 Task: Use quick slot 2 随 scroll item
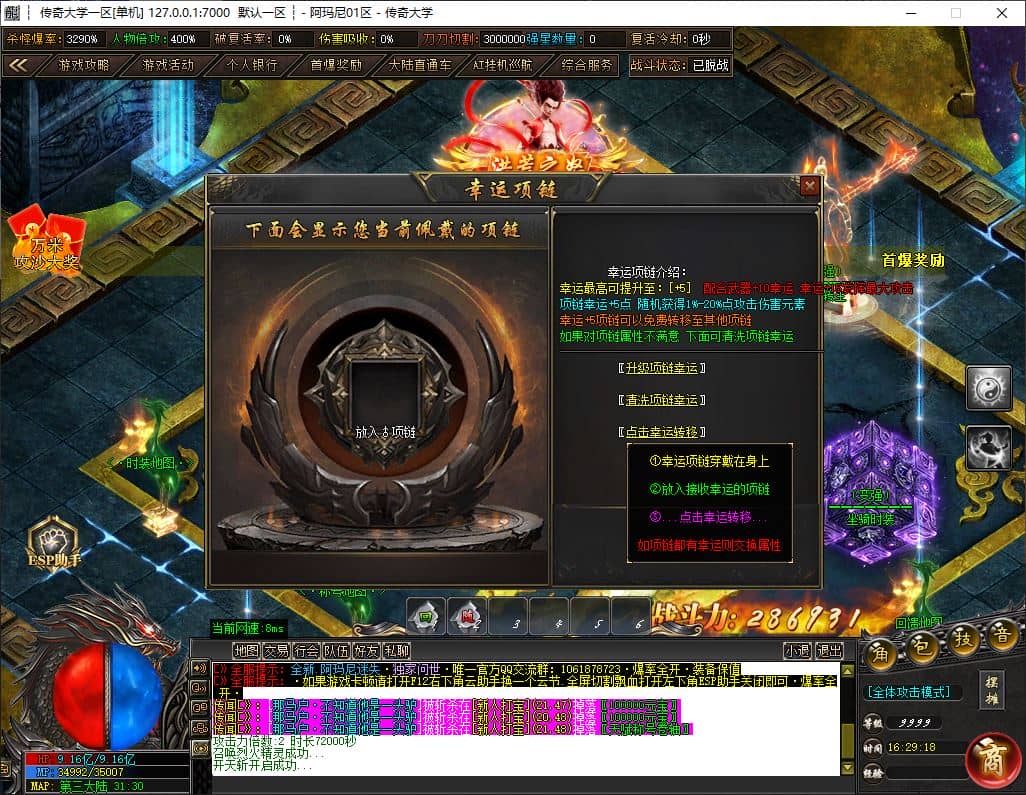[x=467, y=616]
